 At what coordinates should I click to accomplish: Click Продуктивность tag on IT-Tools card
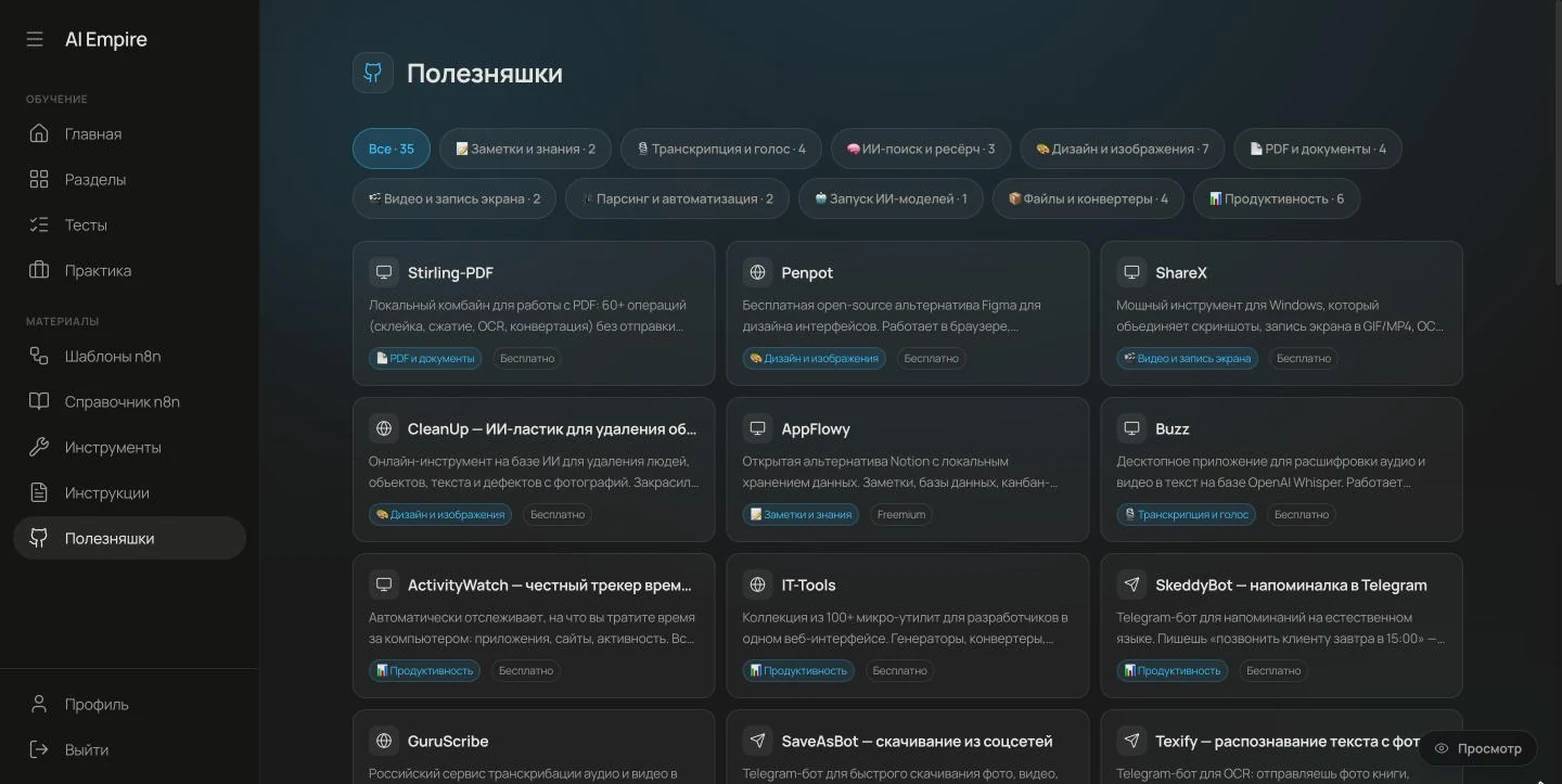click(x=798, y=671)
